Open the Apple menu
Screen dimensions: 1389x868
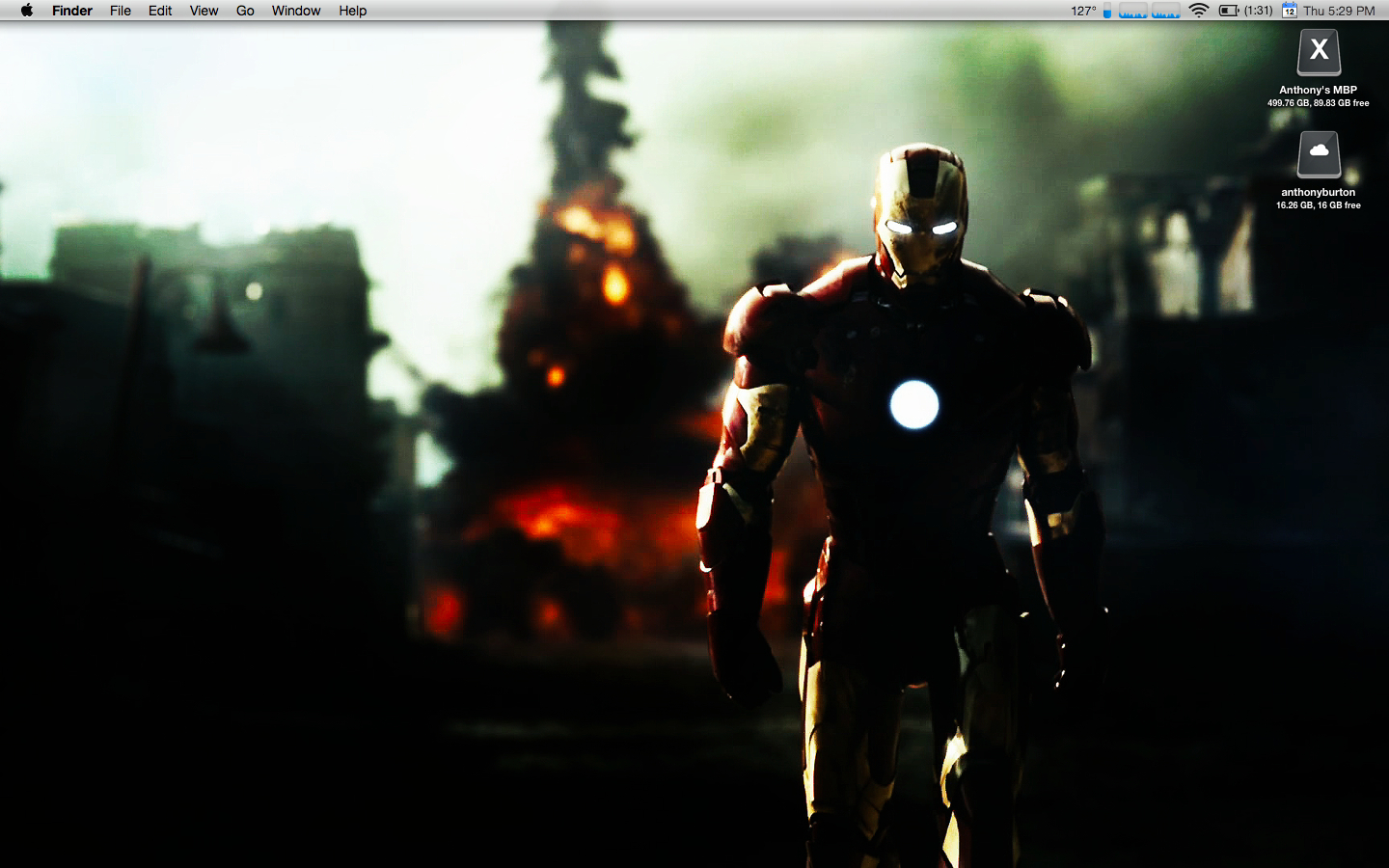coord(27,11)
